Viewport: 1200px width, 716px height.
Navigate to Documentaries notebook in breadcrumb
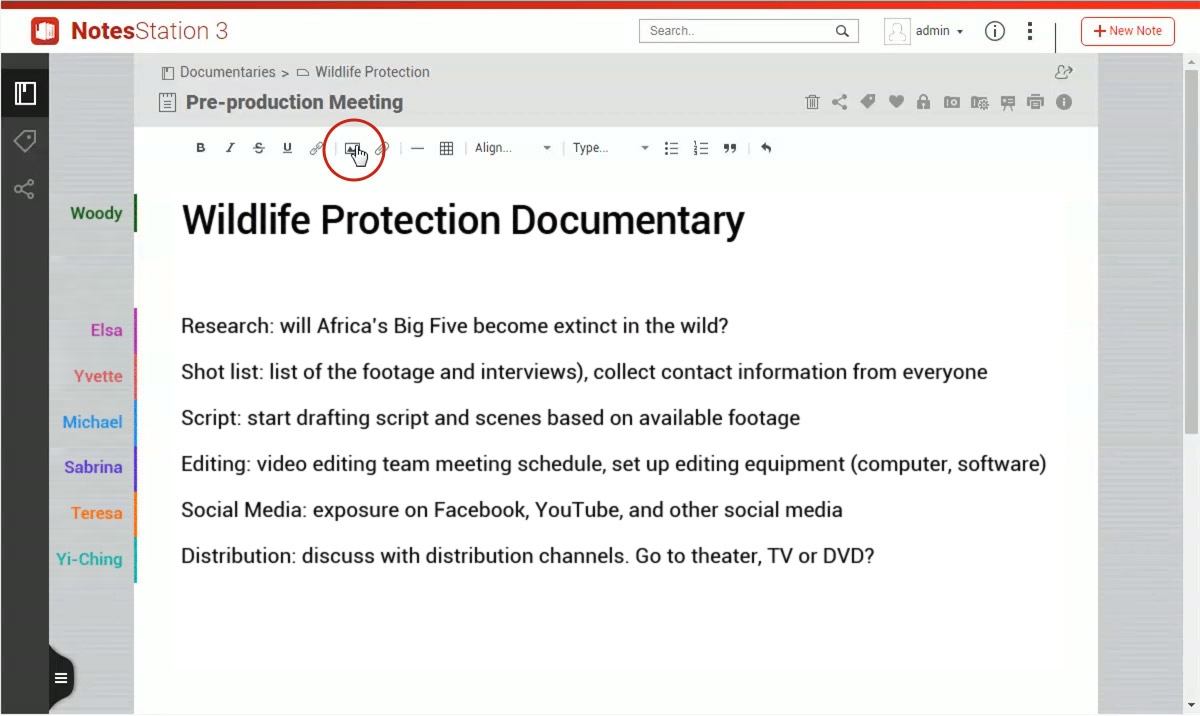[227, 72]
